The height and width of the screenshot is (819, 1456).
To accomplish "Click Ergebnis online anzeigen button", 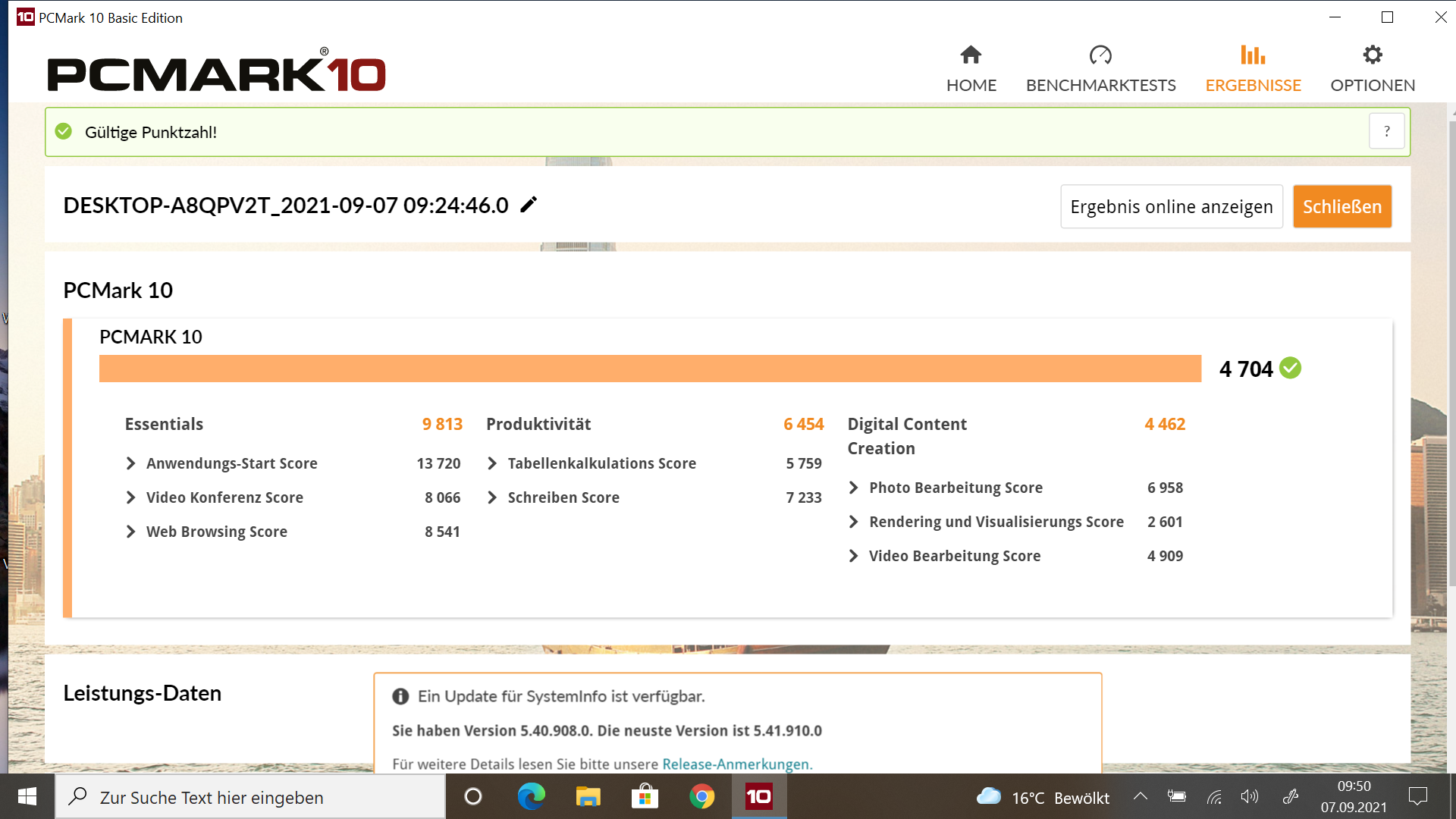I will (x=1171, y=206).
